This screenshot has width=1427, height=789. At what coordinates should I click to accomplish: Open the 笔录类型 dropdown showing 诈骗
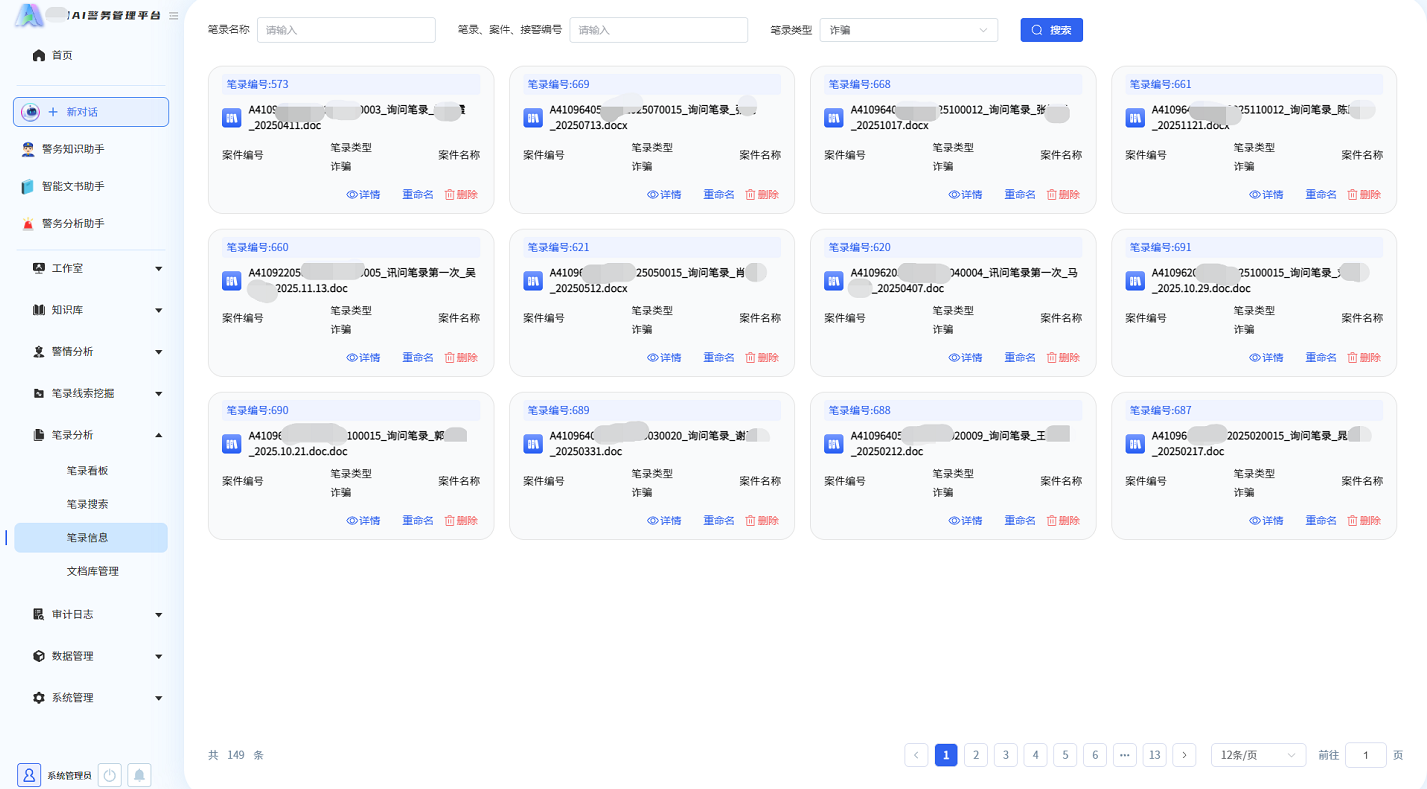pyautogui.click(x=907, y=30)
